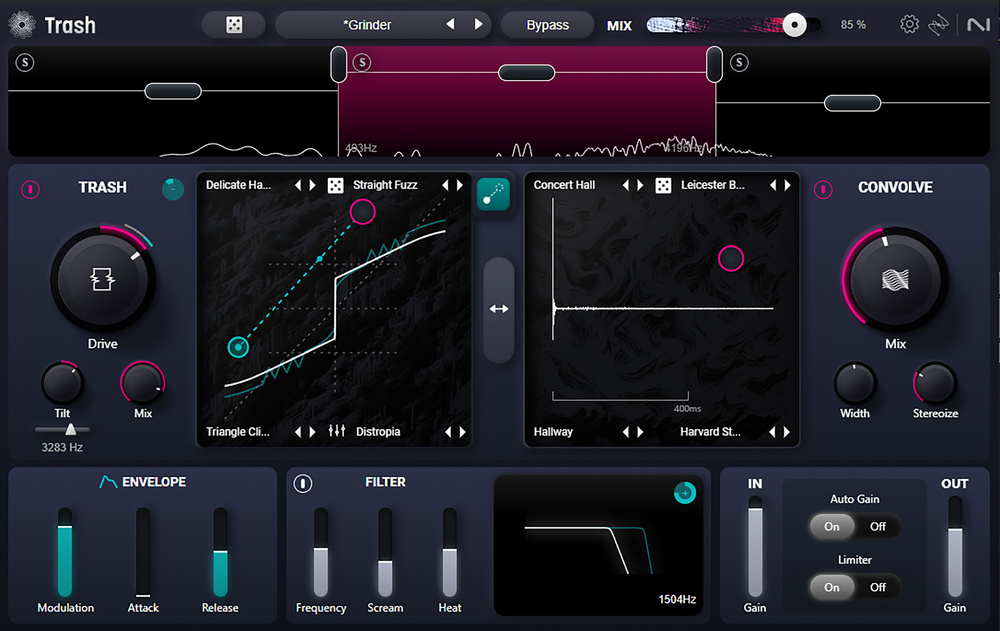
Task: Click previous arrow for Hallway
Action: pyautogui.click(x=625, y=432)
